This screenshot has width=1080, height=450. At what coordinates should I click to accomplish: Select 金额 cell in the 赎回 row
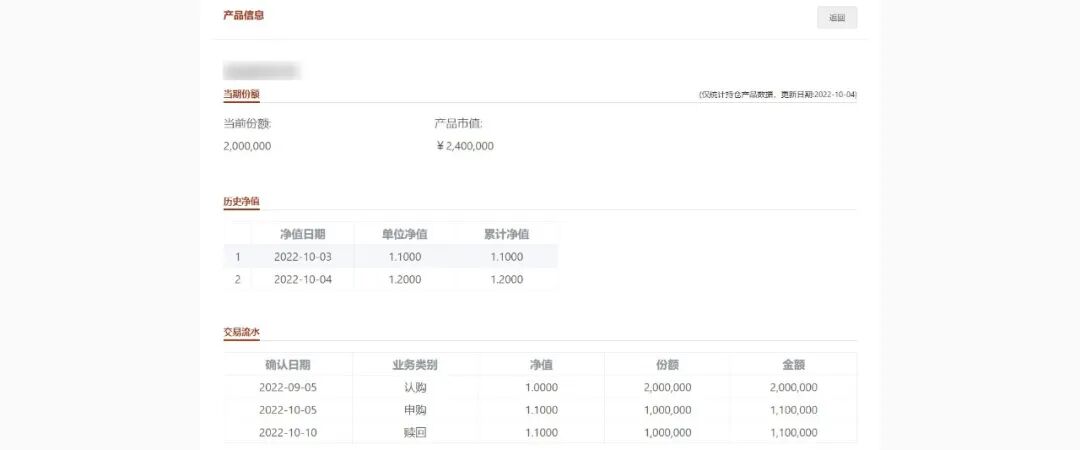click(793, 433)
